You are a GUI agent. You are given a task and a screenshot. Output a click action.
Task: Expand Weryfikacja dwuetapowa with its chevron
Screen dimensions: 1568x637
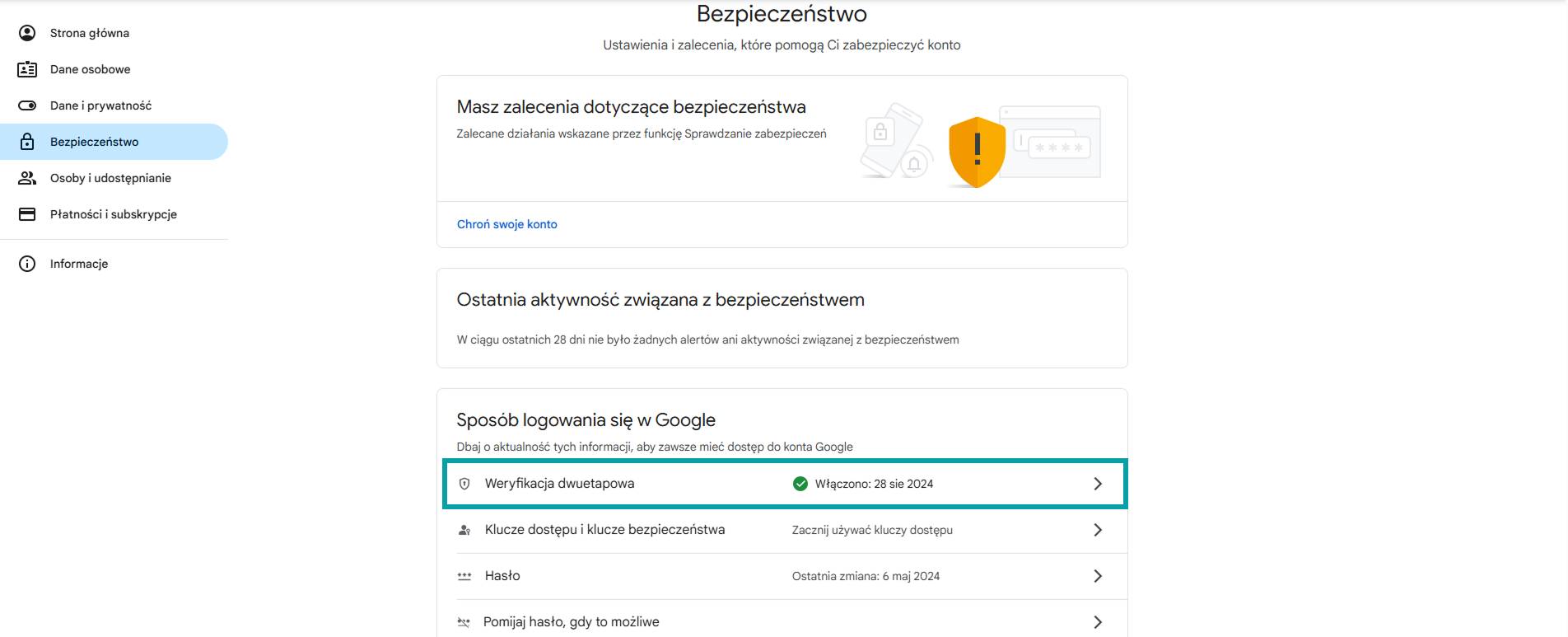[x=1097, y=484]
